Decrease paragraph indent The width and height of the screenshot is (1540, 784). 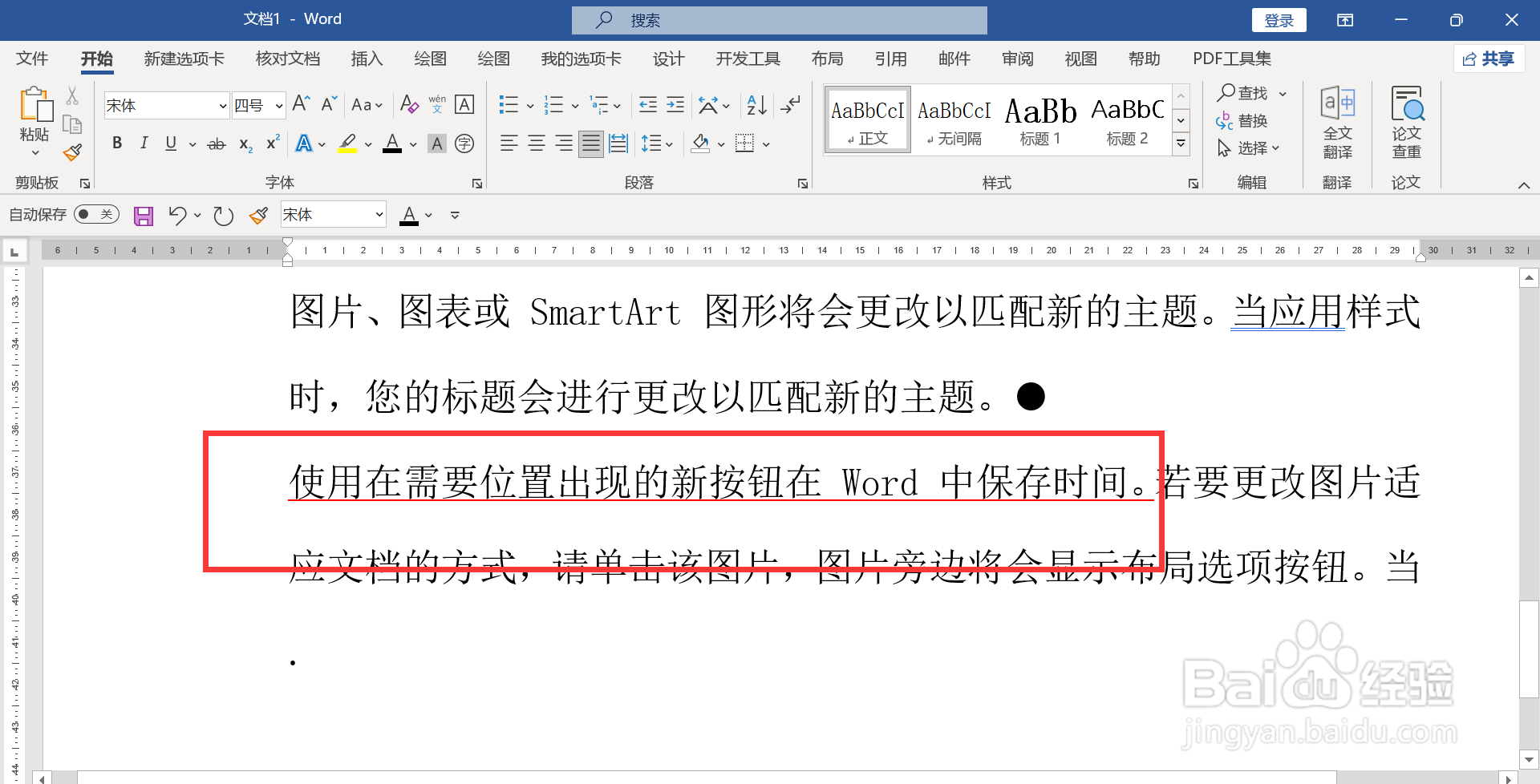648,104
